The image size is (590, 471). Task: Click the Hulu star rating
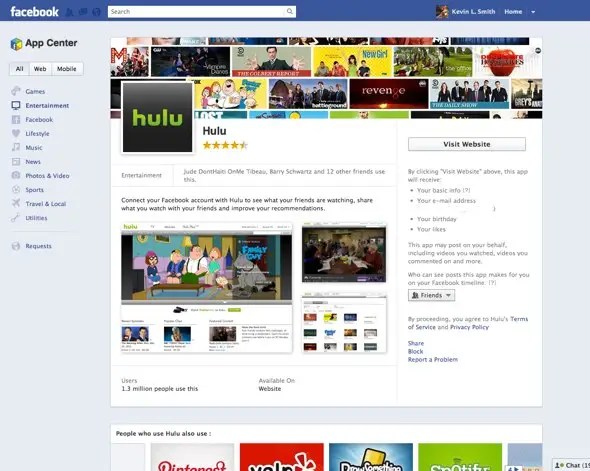pyautogui.click(x=225, y=145)
